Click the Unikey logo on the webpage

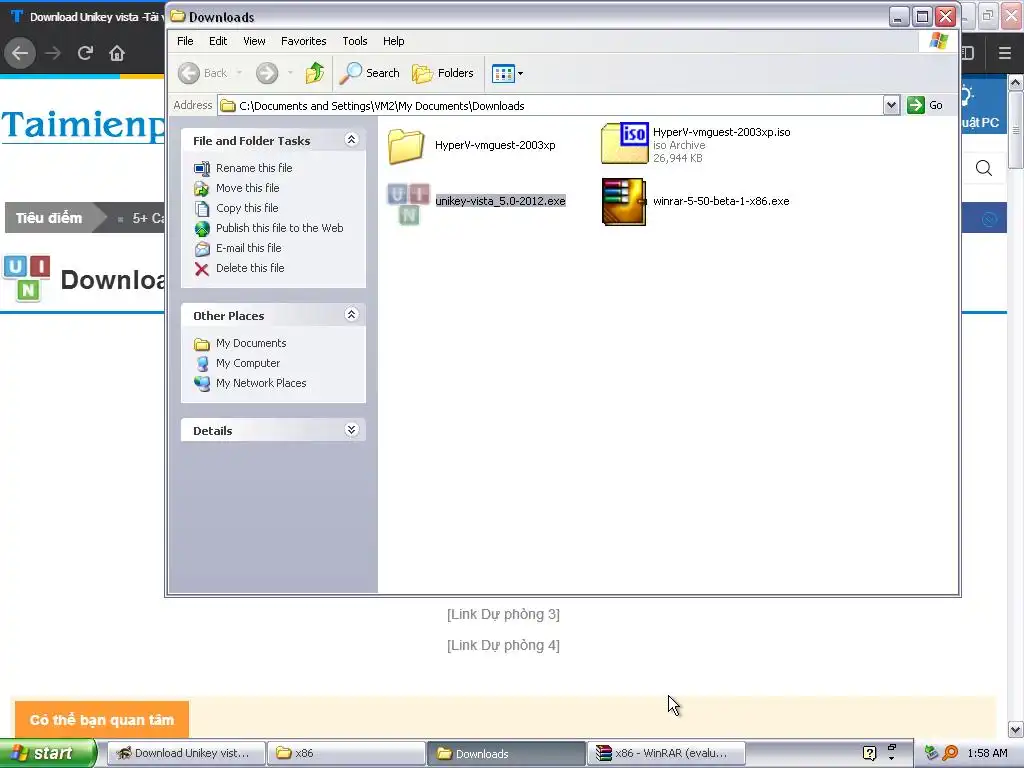tap(27, 278)
